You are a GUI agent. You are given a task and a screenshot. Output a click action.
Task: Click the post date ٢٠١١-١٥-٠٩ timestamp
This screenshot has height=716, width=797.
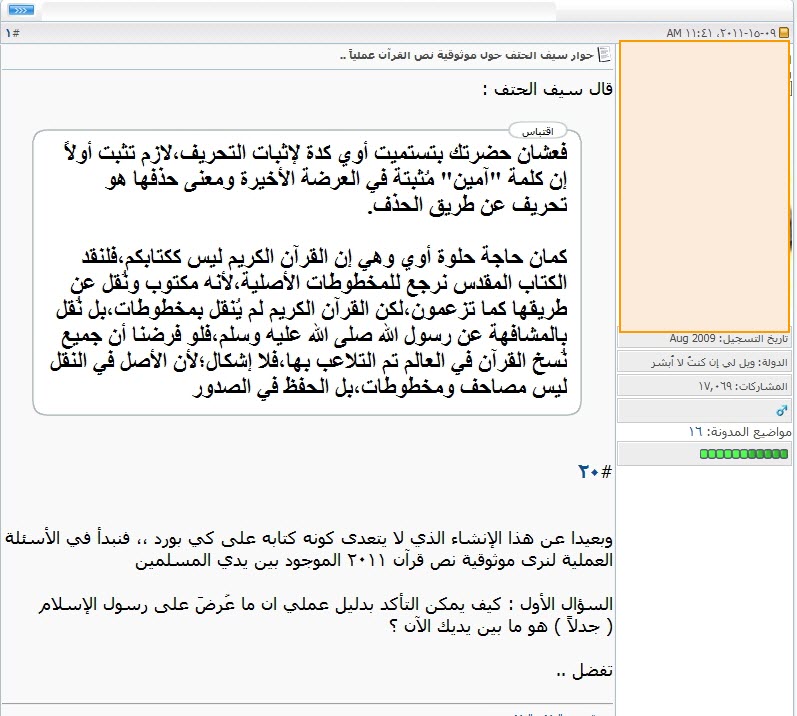[x=722, y=33]
